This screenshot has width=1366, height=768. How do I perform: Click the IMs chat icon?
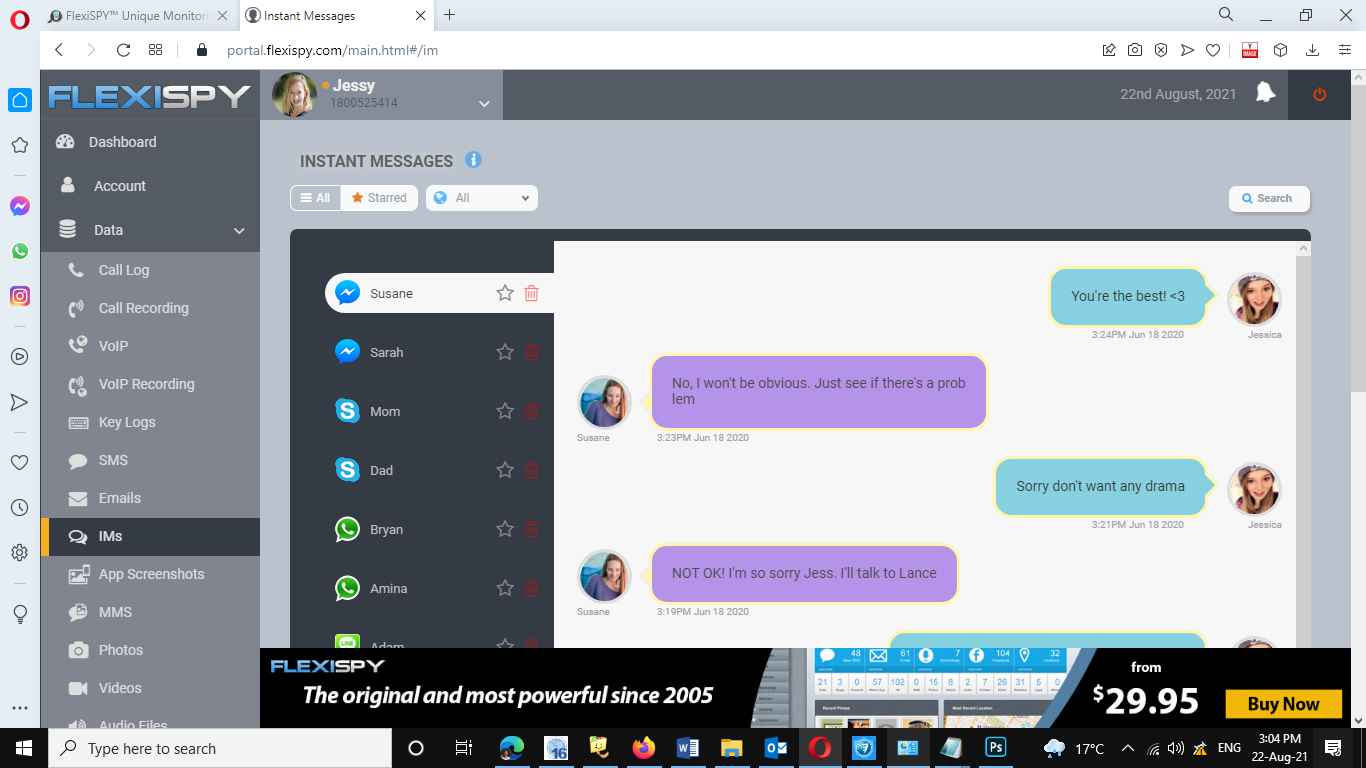pos(78,537)
